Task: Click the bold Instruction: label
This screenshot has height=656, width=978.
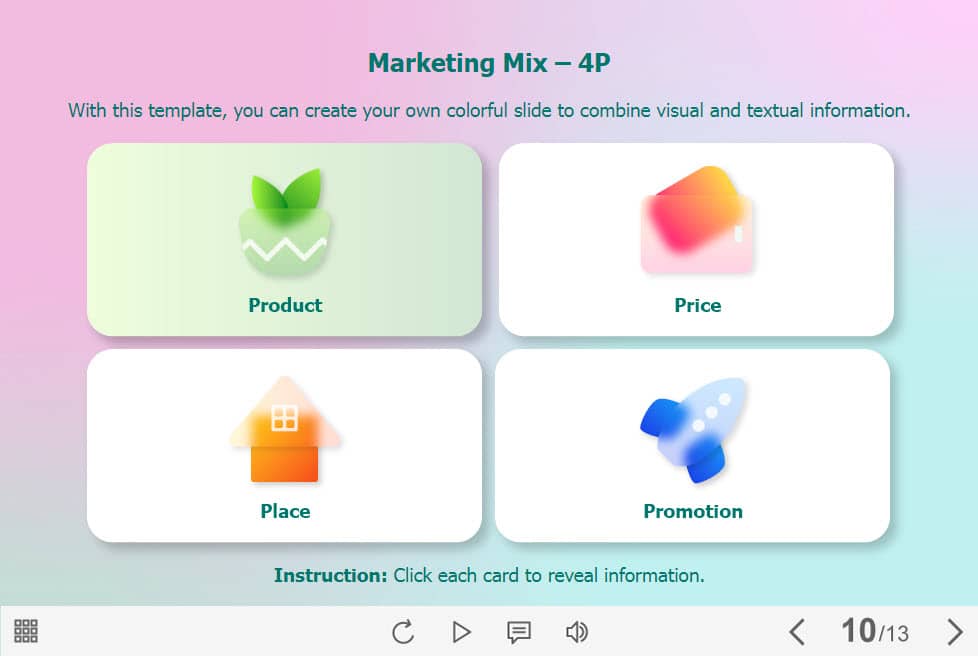Action: pos(330,575)
